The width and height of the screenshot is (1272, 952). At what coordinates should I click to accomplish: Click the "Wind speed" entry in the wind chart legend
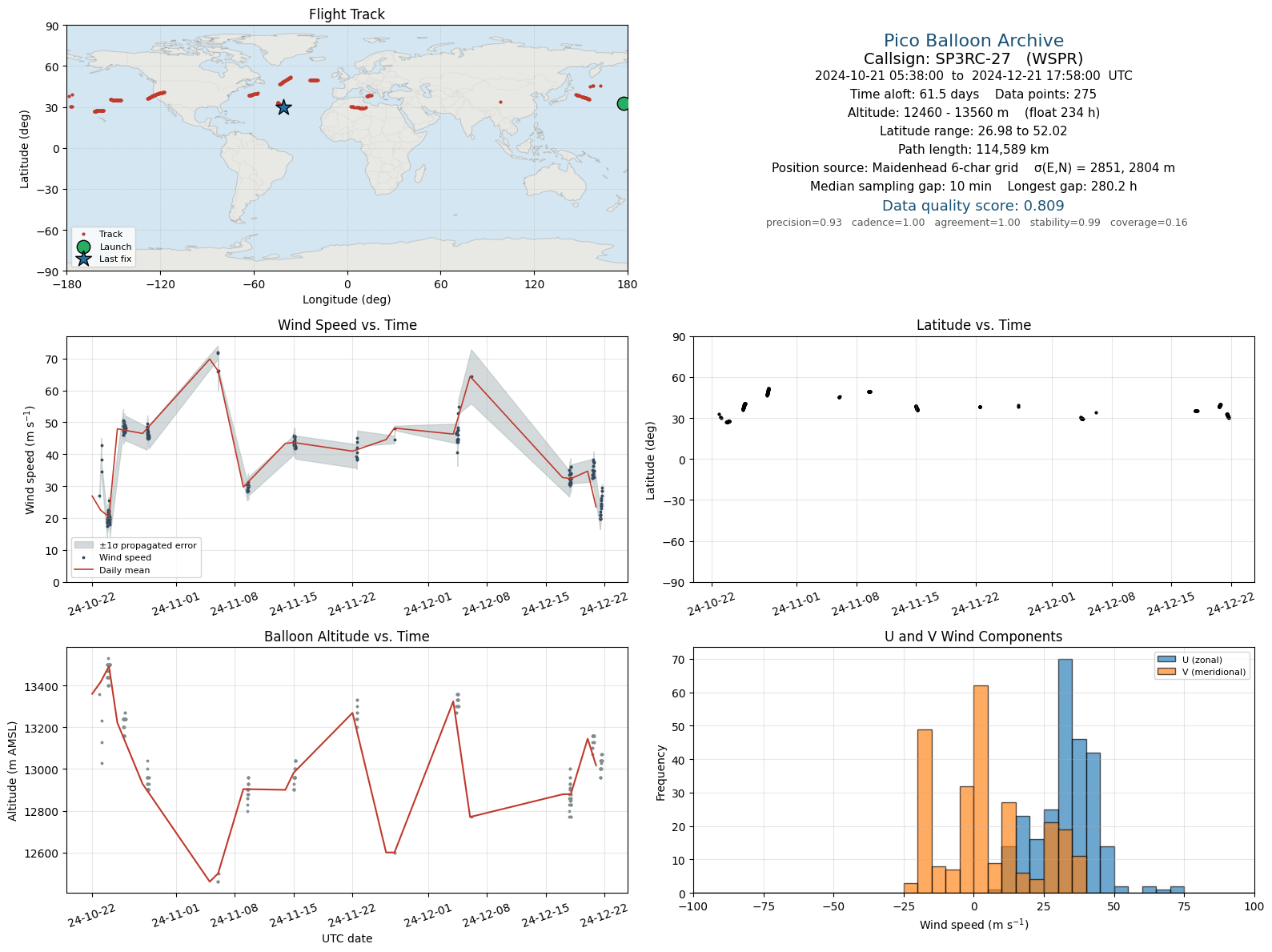pos(125,558)
